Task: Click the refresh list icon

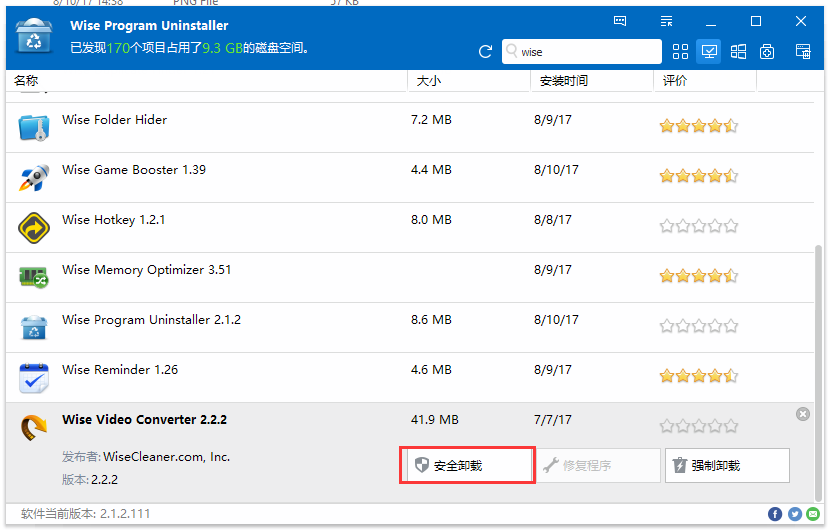Action: [486, 52]
